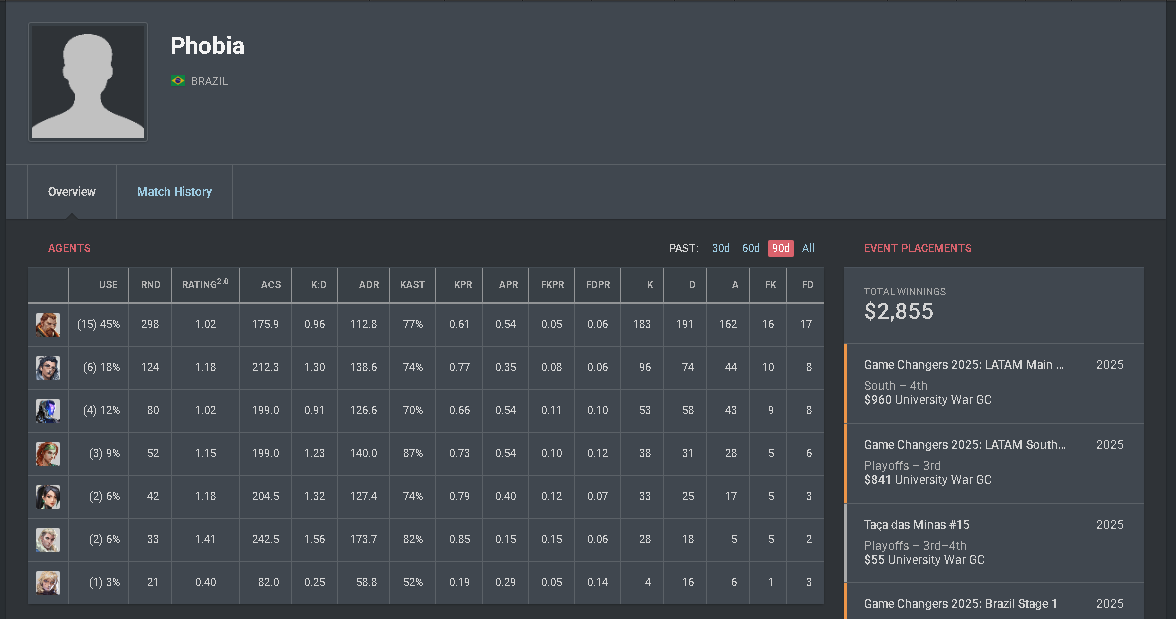Screen dimensions: 1176x619
Task: Open Game Changers 2025: LATAM South Playoffs placement
Action: (x=994, y=464)
